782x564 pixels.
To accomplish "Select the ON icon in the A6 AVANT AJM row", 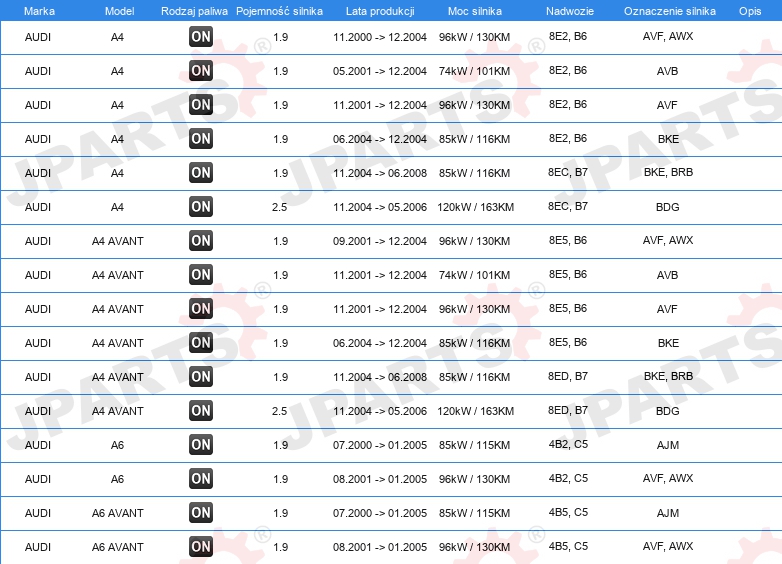I will pyautogui.click(x=201, y=513).
